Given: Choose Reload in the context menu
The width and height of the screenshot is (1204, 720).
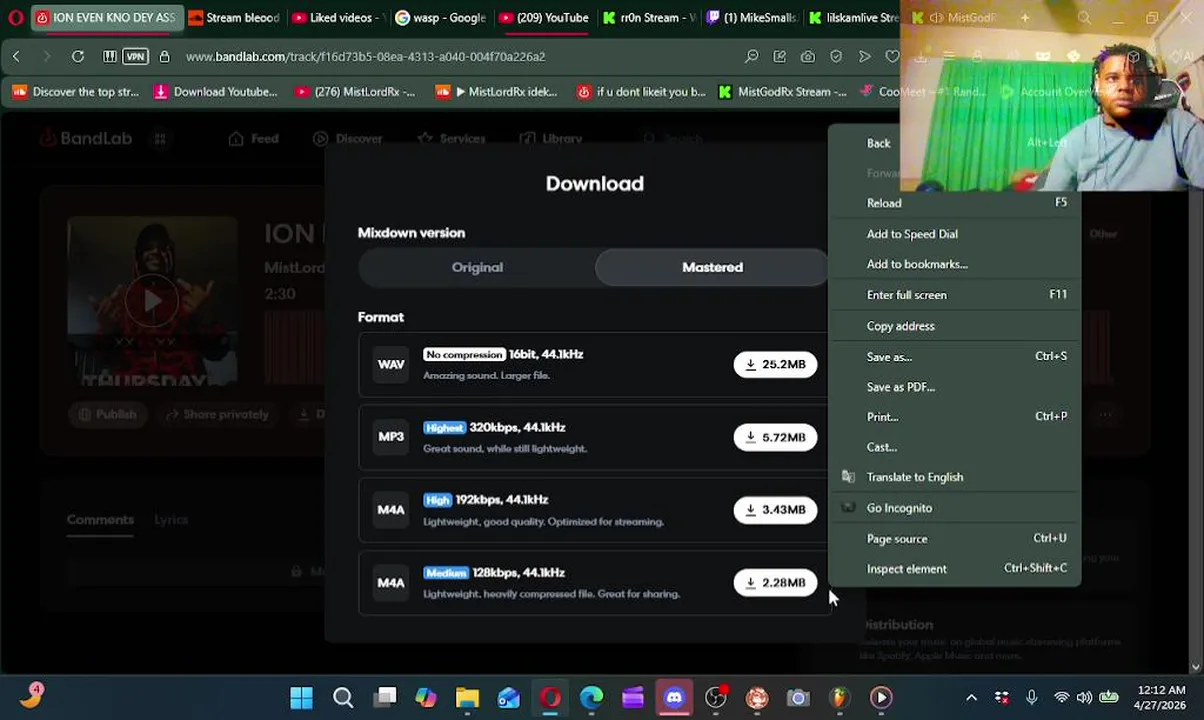Looking at the screenshot, I should (954, 203).
